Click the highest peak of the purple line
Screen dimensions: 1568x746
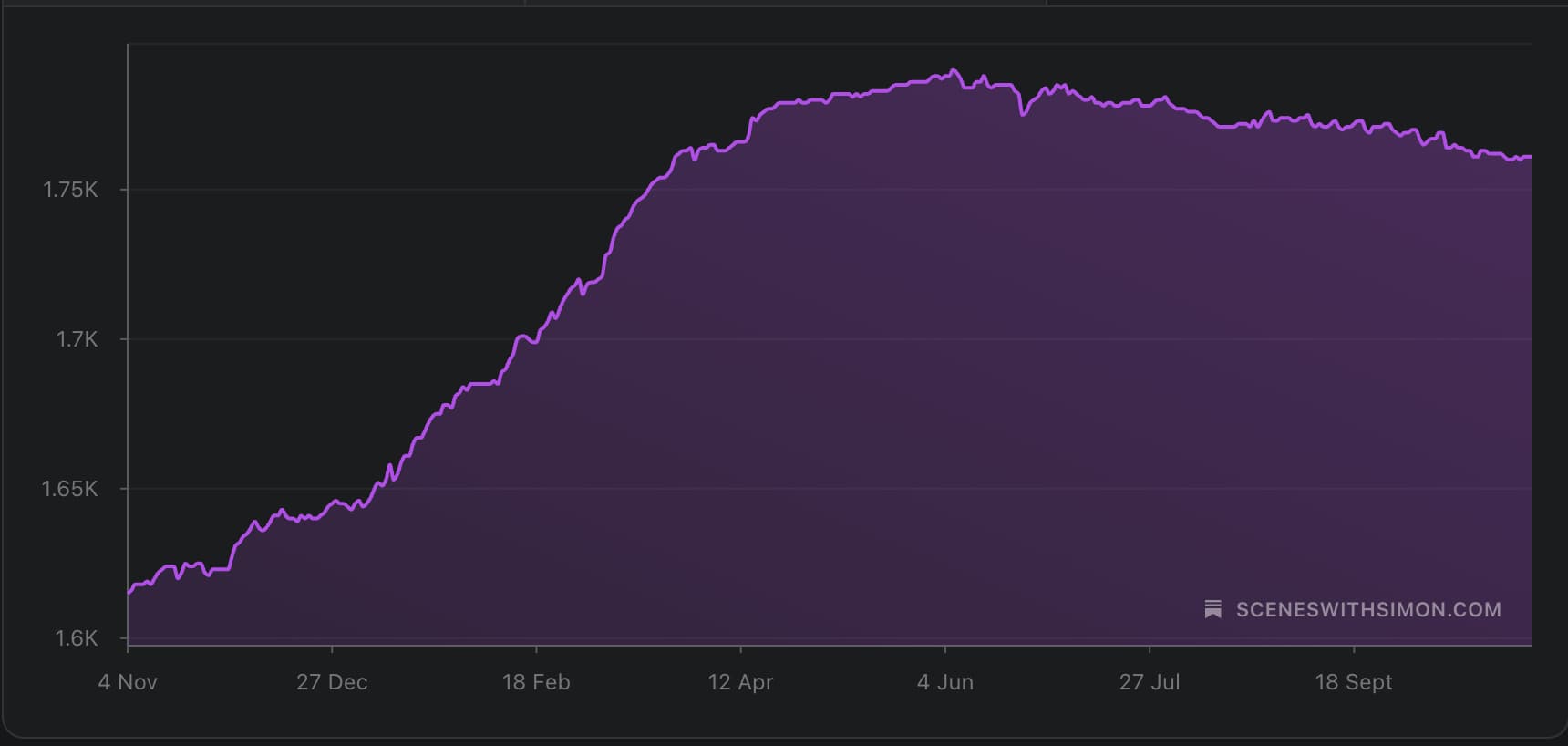[x=953, y=70]
